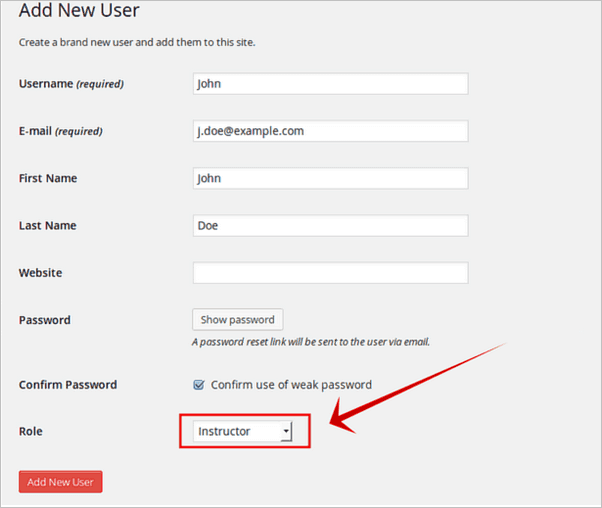
Task: Click the Role label
Action: (x=32, y=431)
